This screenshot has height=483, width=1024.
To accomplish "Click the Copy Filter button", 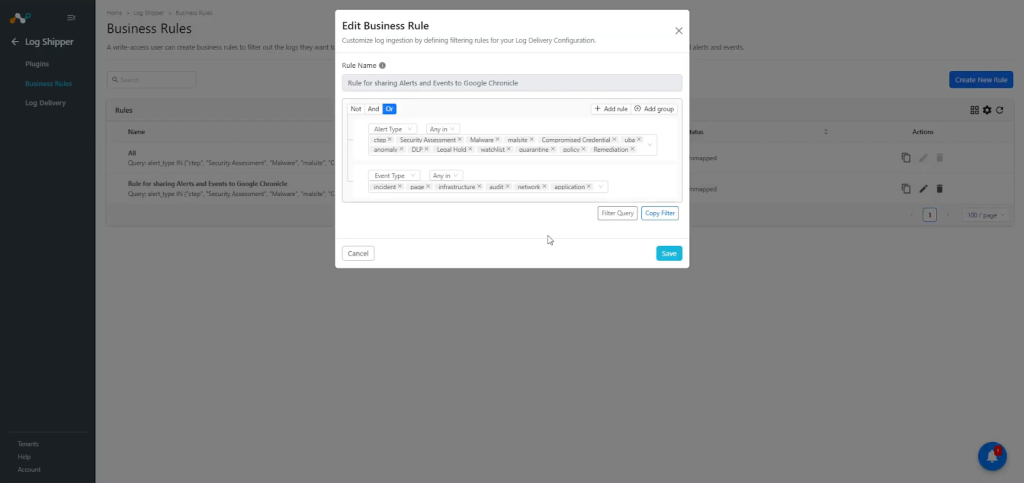I will [x=660, y=213].
